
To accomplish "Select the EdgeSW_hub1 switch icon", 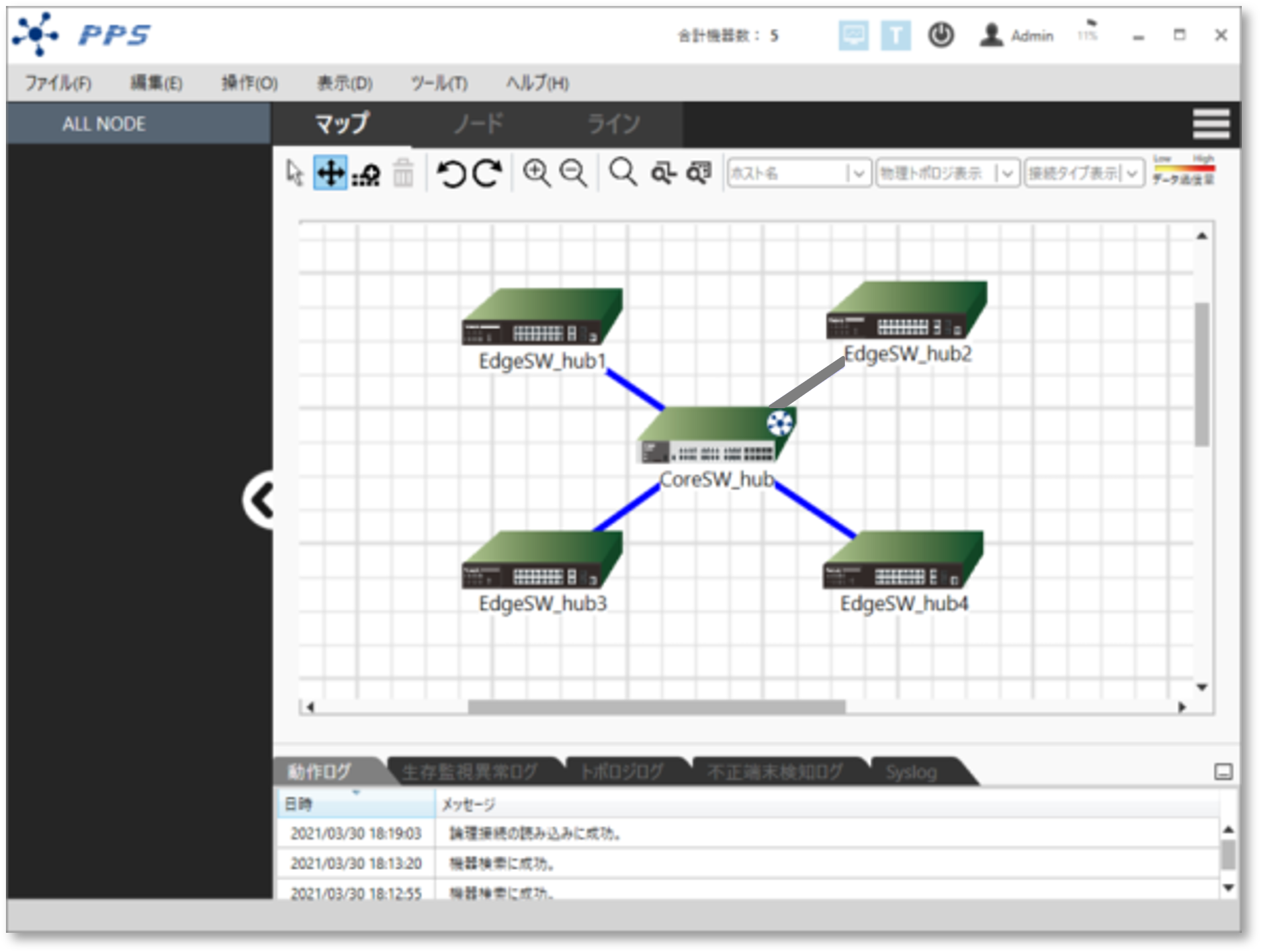I will (542, 316).
